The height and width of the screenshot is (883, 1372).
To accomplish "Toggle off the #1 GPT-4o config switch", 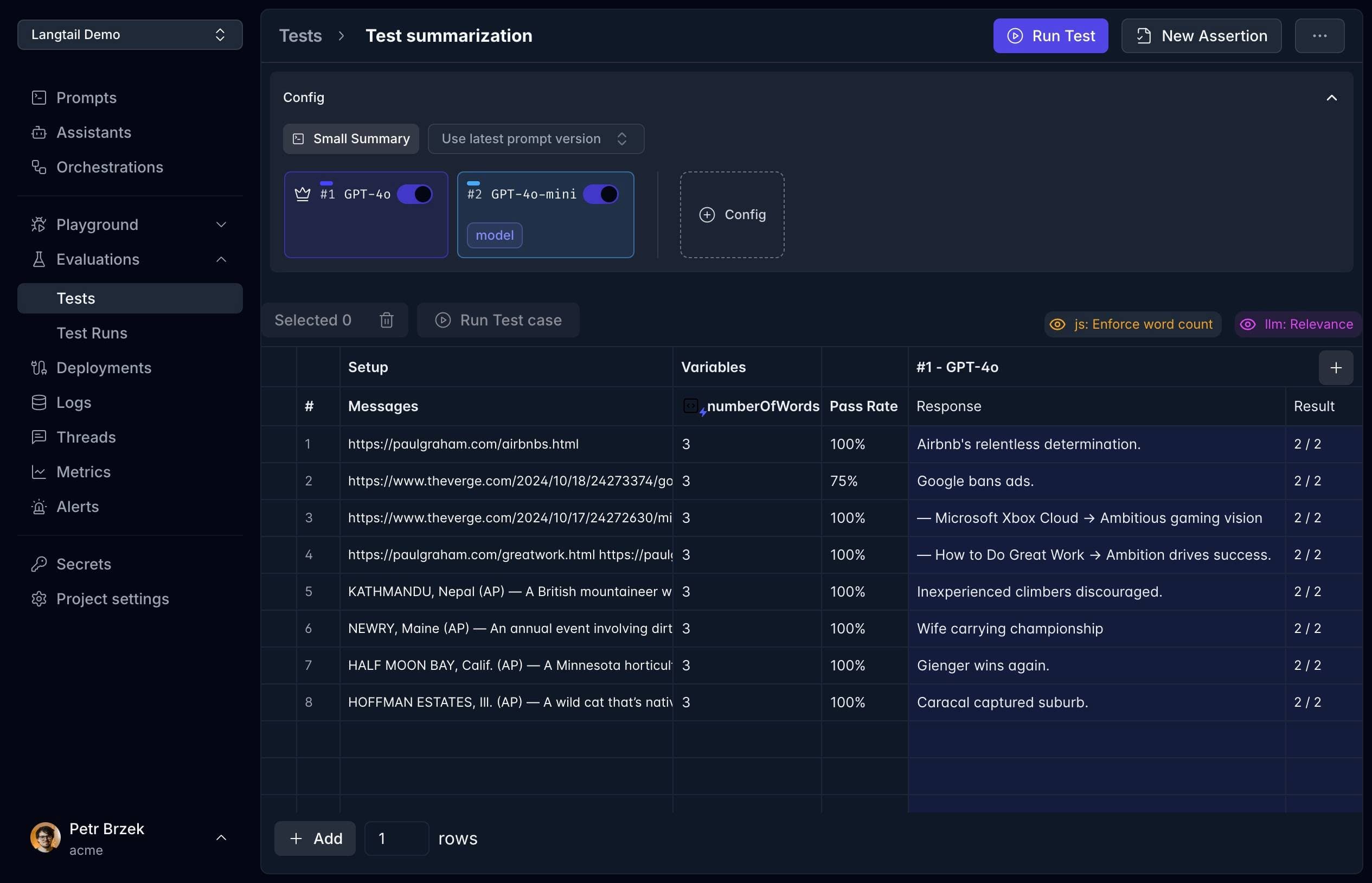I will click(x=415, y=194).
